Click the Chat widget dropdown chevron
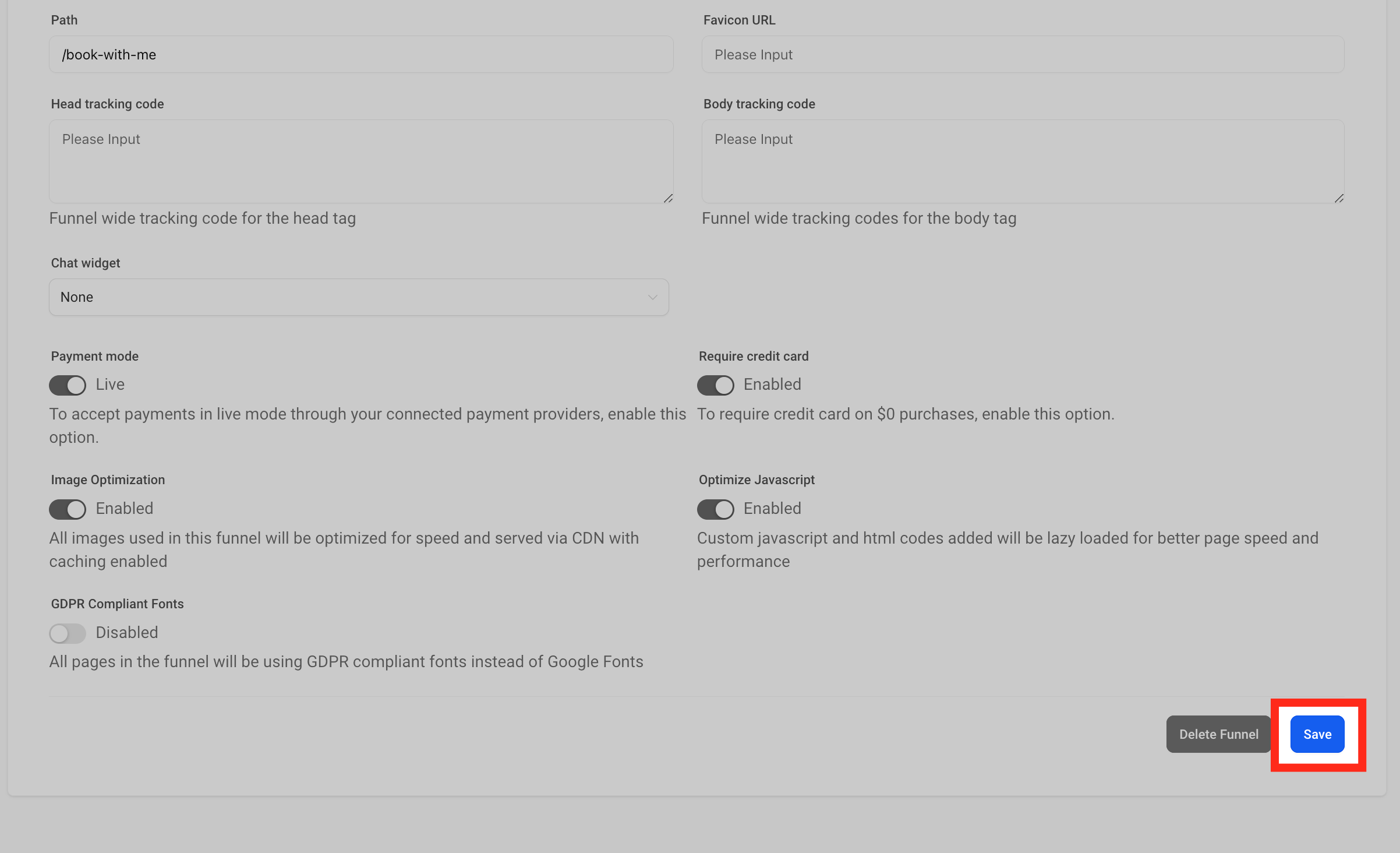The width and height of the screenshot is (1400, 853). (x=652, y=297)
